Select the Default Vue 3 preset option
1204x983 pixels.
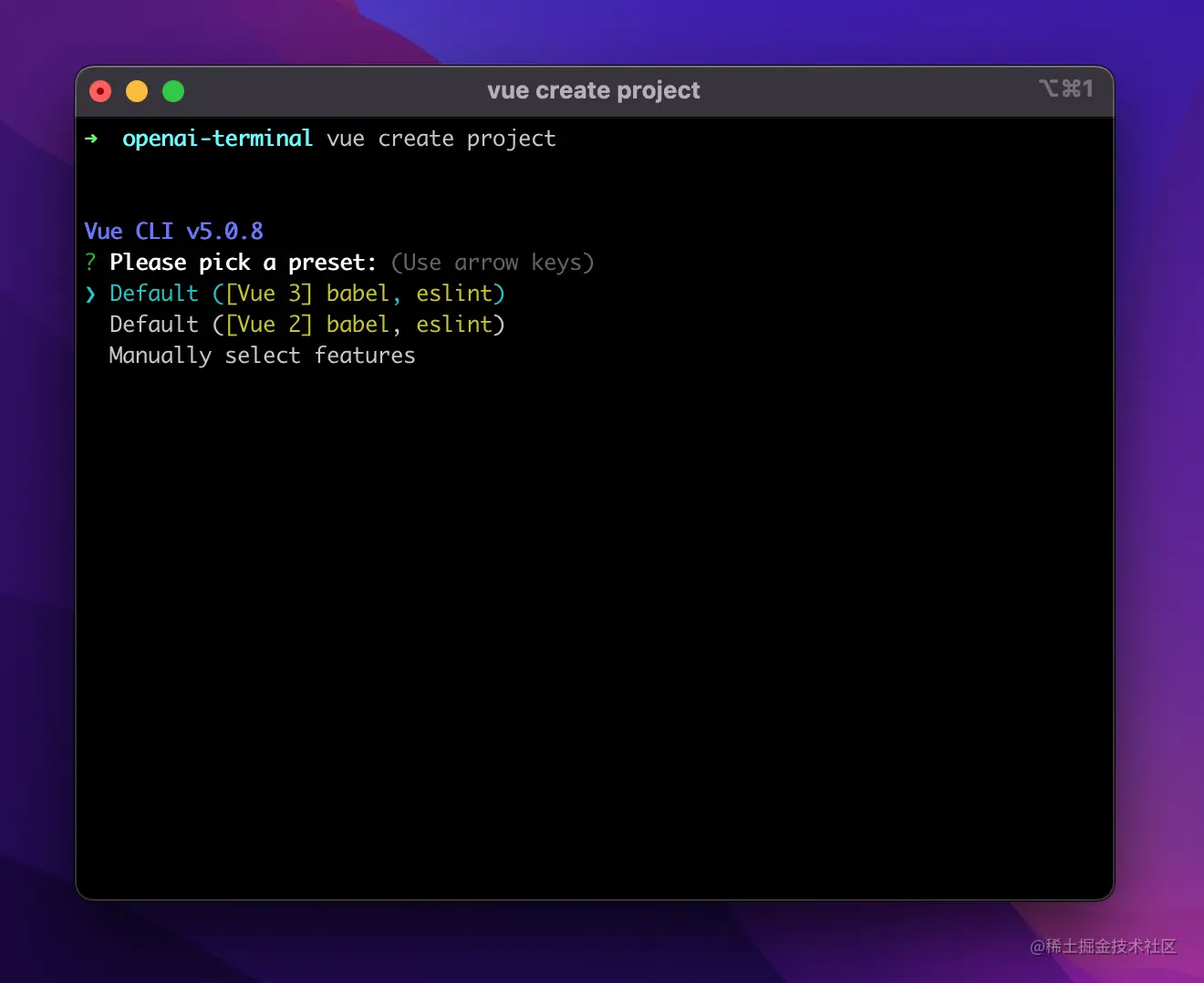pyautogui.click(x=306, y=294)
